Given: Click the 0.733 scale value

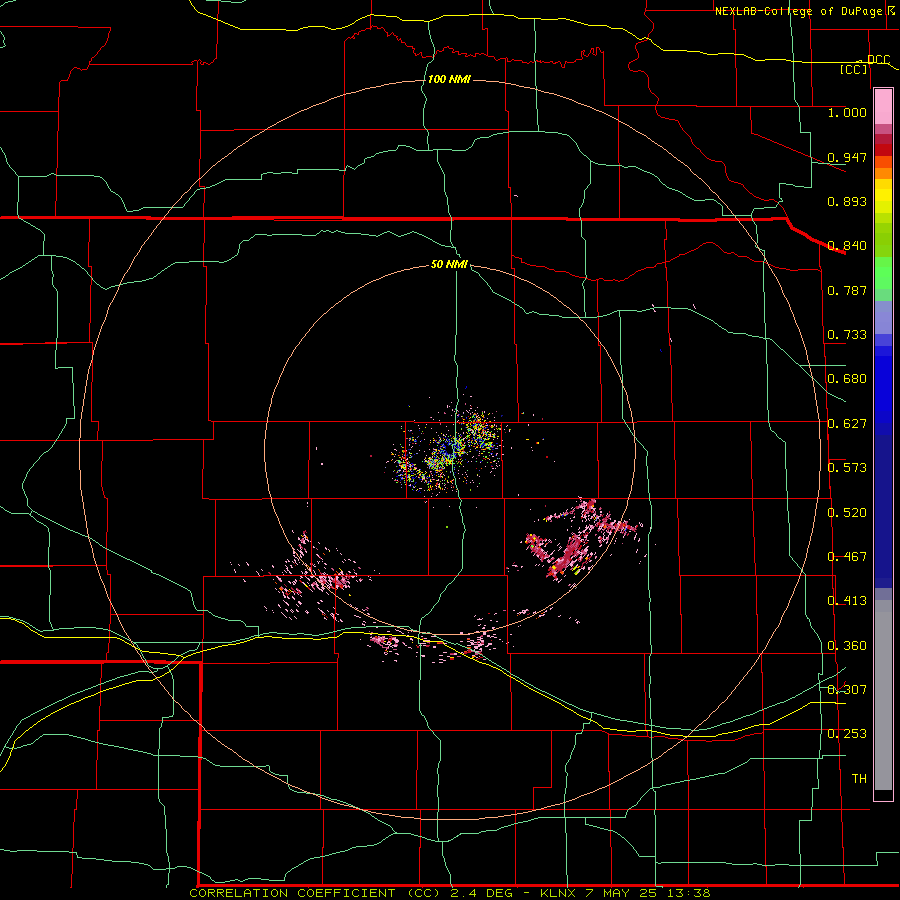Looking at the screenshot, I should 847,335.
